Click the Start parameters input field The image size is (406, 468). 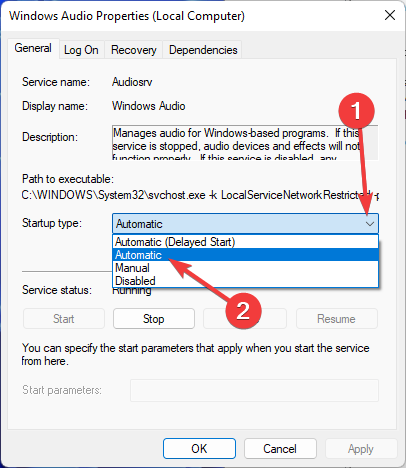(254, 390)
